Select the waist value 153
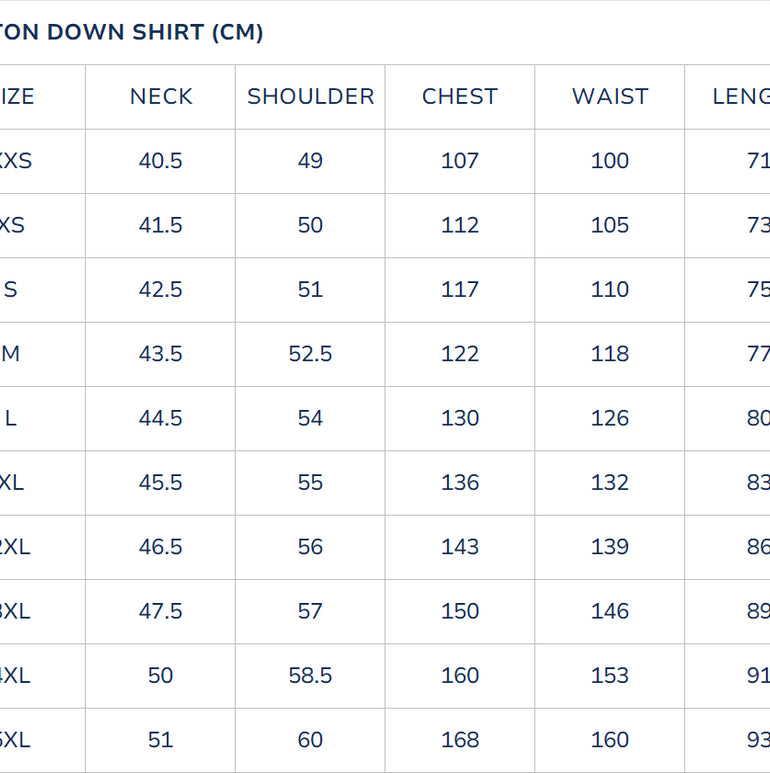Viewport: 770px width, 773px height. click(x=610, y=676)
